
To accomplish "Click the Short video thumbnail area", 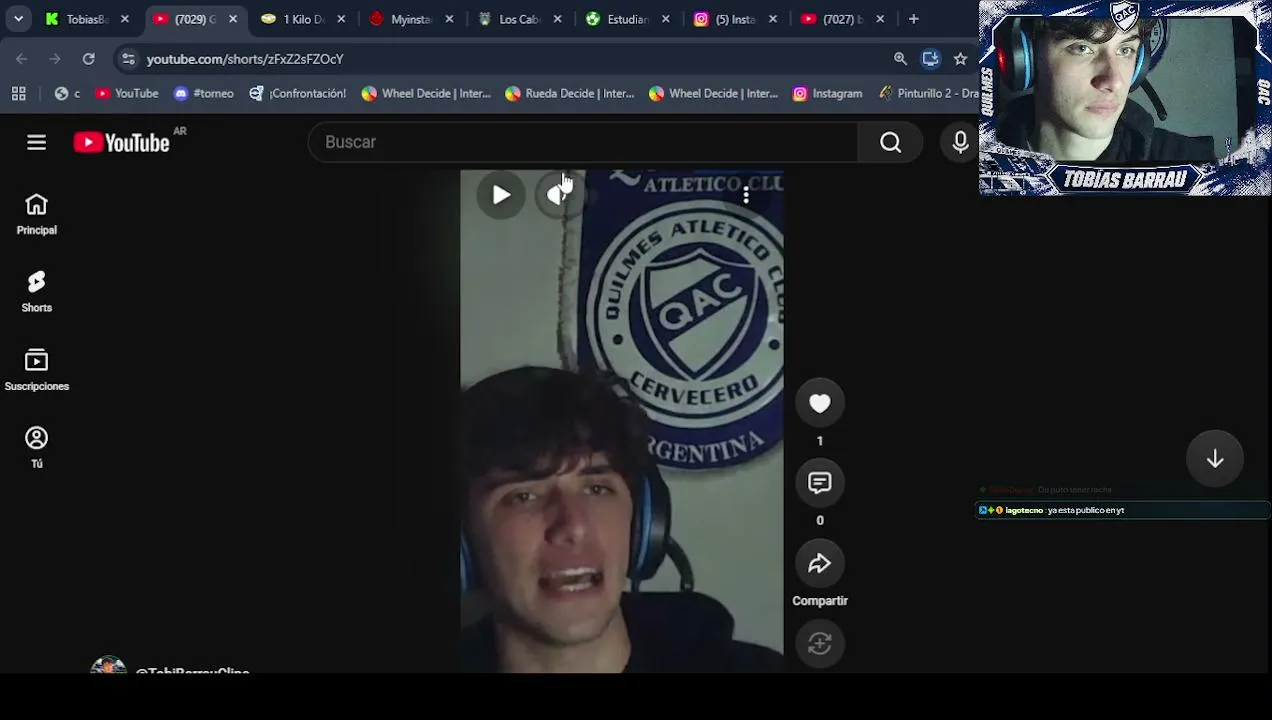I will [x=622, y=421].
